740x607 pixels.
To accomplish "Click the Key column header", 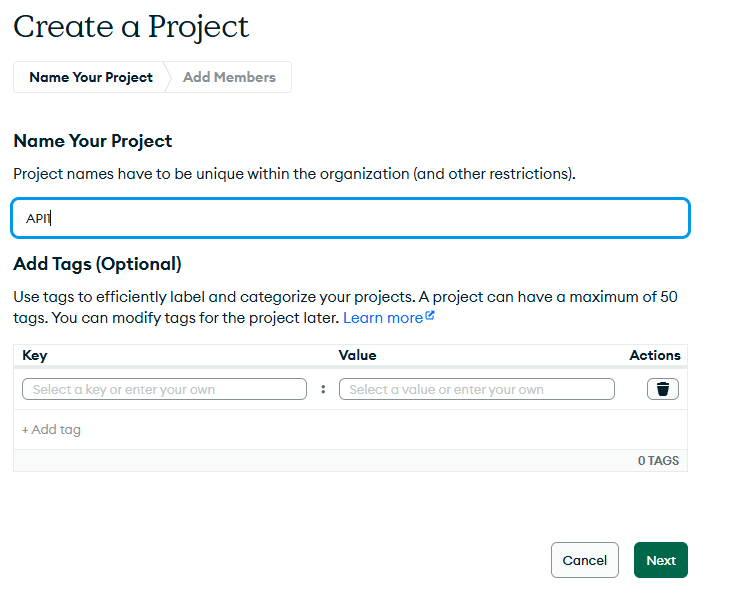I will 35,355.
